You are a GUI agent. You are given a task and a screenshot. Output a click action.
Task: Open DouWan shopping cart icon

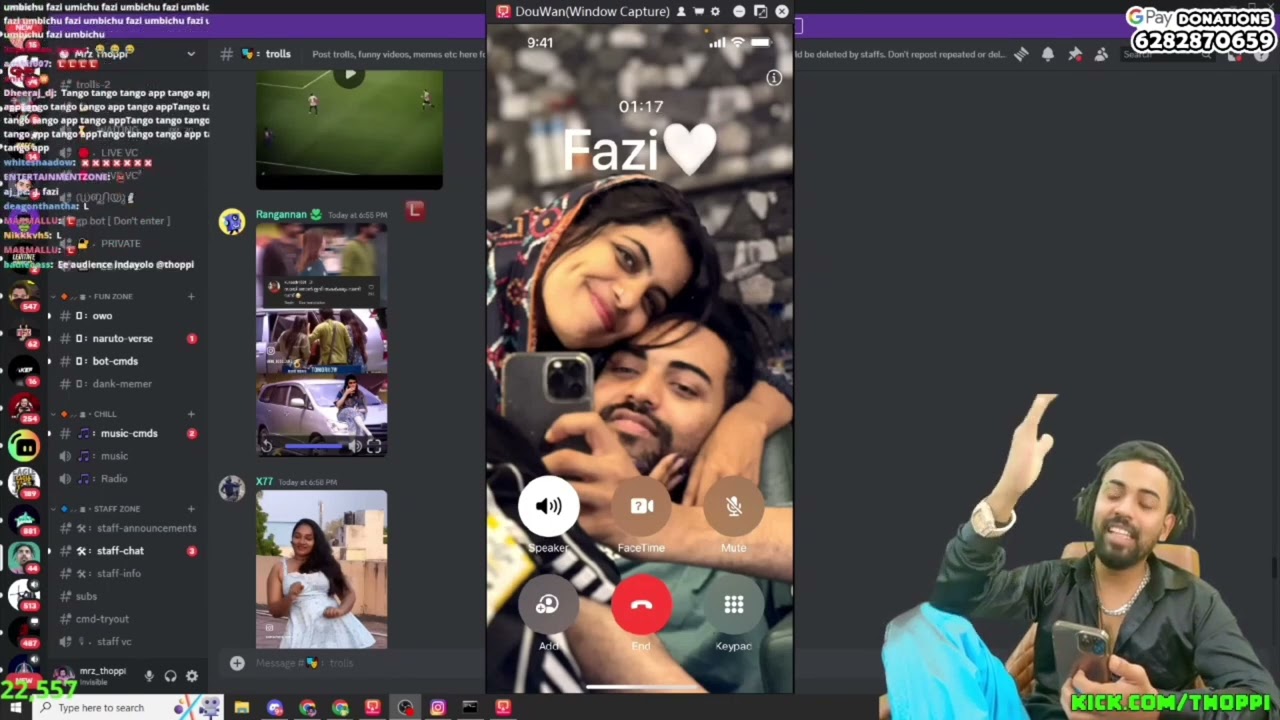698,11
